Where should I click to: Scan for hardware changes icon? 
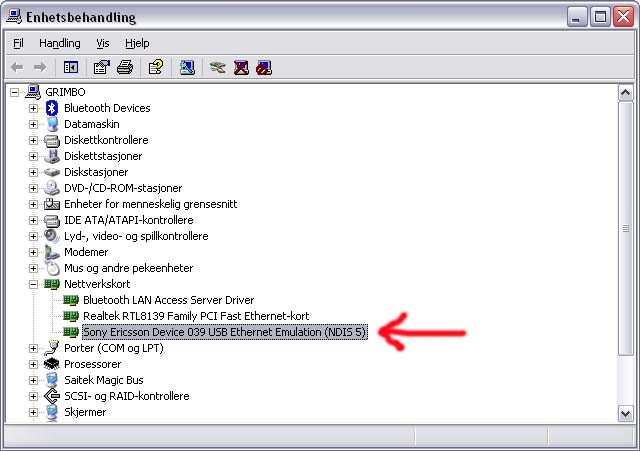coord(187,67)
